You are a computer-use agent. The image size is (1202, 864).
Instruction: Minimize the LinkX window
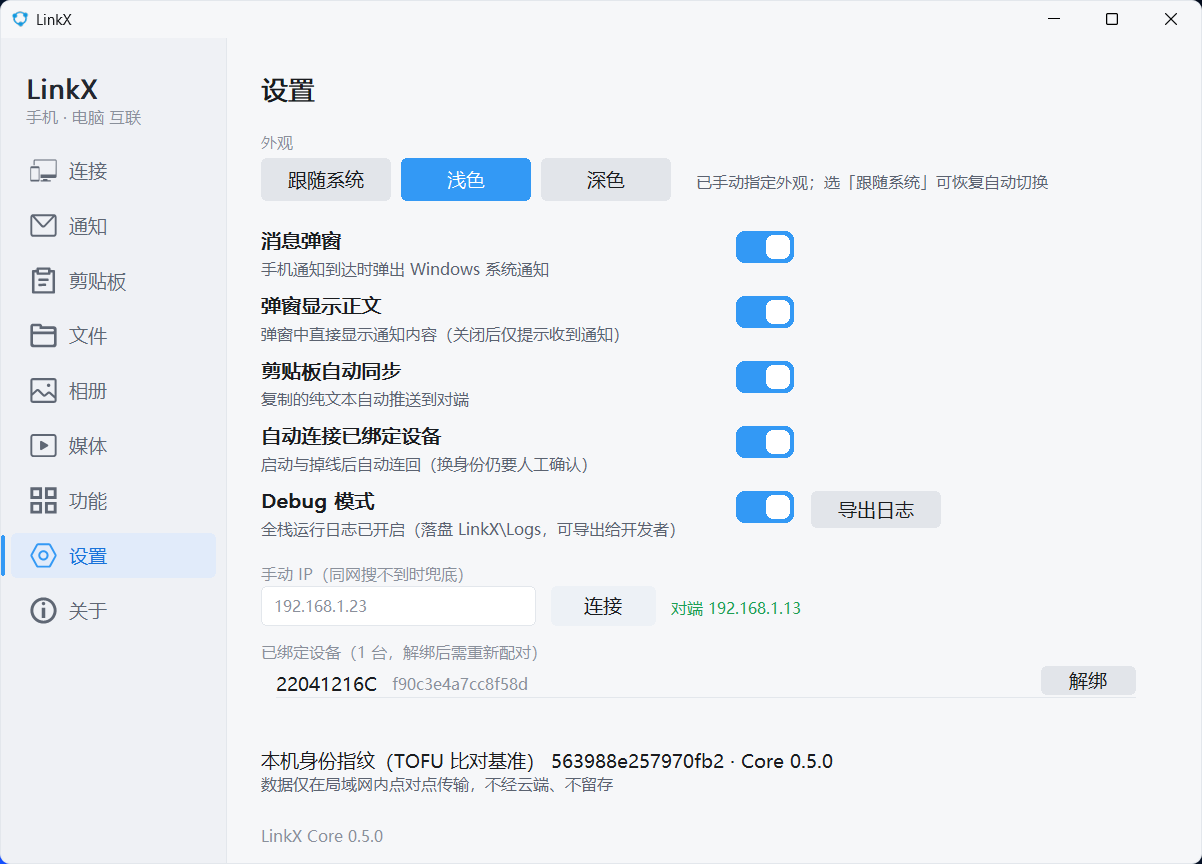tap(1052, 19)
